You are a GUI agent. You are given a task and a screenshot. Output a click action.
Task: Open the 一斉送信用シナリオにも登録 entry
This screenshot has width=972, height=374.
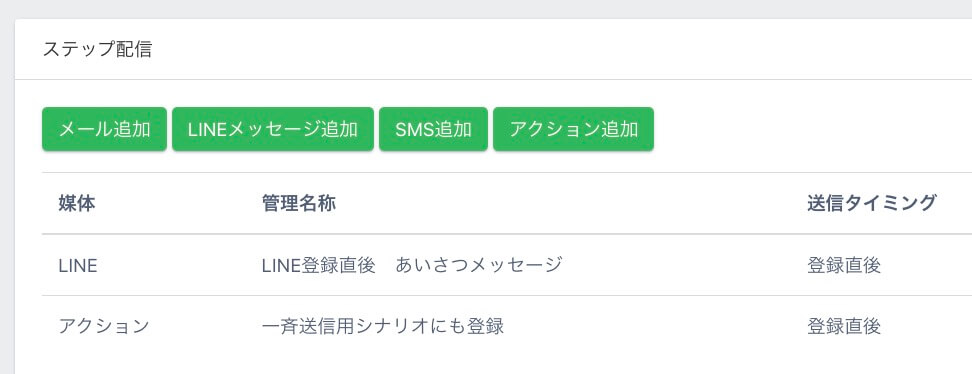pos(383,326)
